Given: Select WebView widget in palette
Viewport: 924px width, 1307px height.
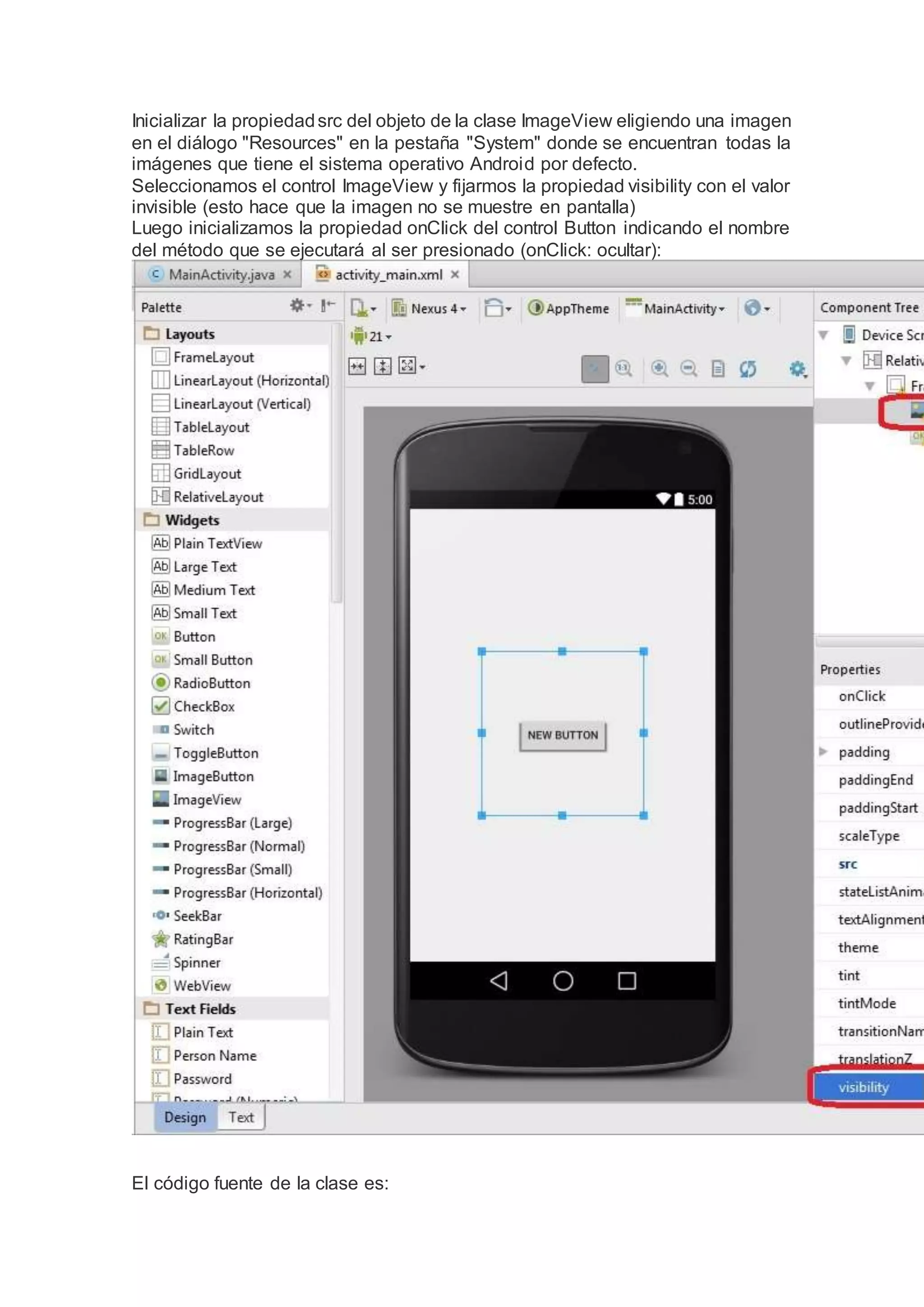Looking at the screenshot, I should pyautogui.click(x=192, y=986).
